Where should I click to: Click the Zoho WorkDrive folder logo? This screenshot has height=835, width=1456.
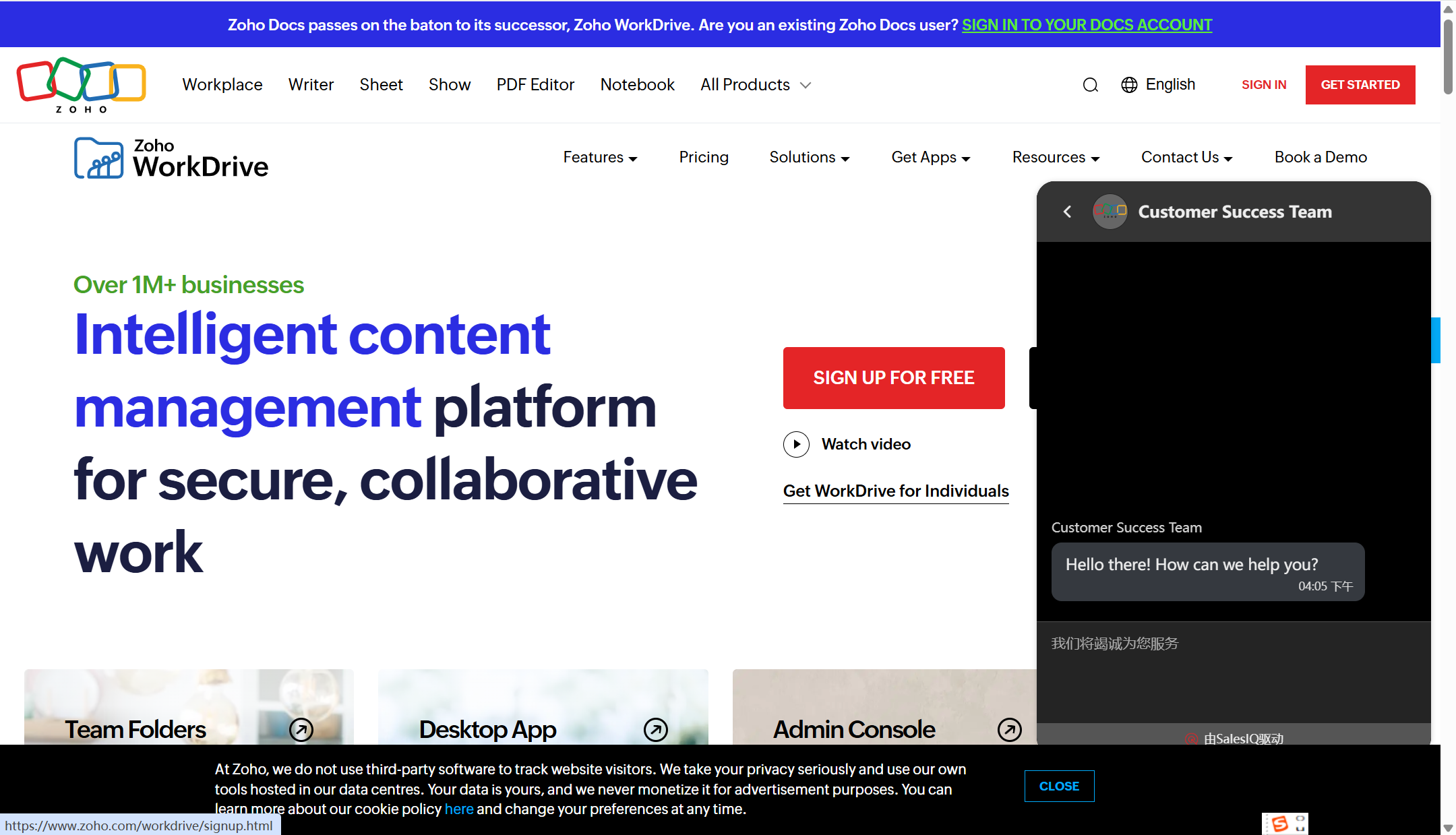click(x=98, y=158)
